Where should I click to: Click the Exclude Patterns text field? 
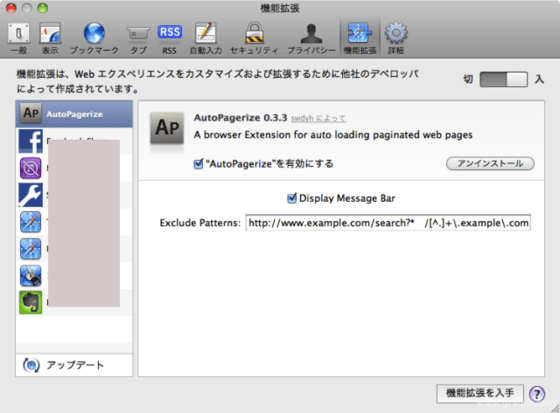click(x=388, y=223)
